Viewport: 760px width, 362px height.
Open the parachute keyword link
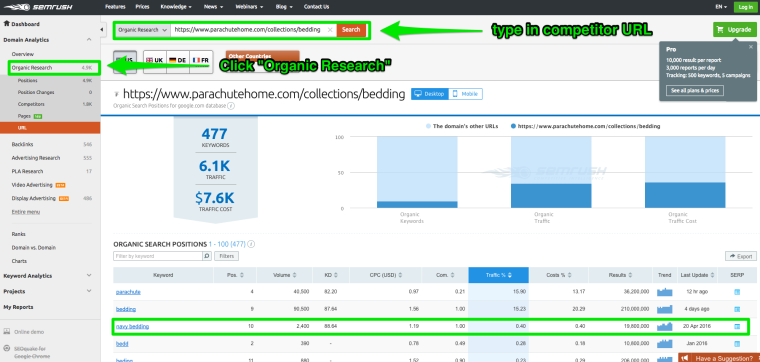pos(128,292)
